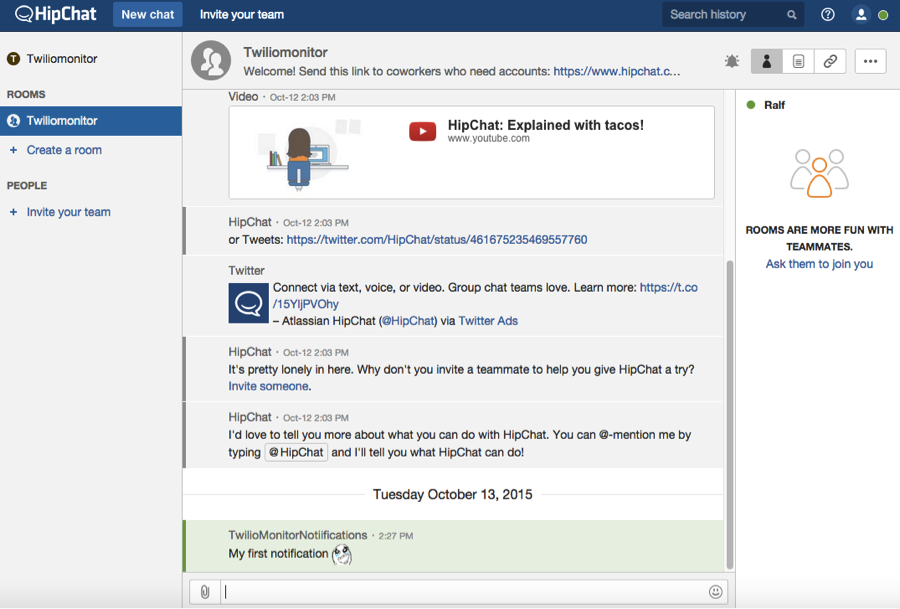Click the chat history scrollbar
Image resolution: width=900 pixels, height=609 pixels.
730,414
